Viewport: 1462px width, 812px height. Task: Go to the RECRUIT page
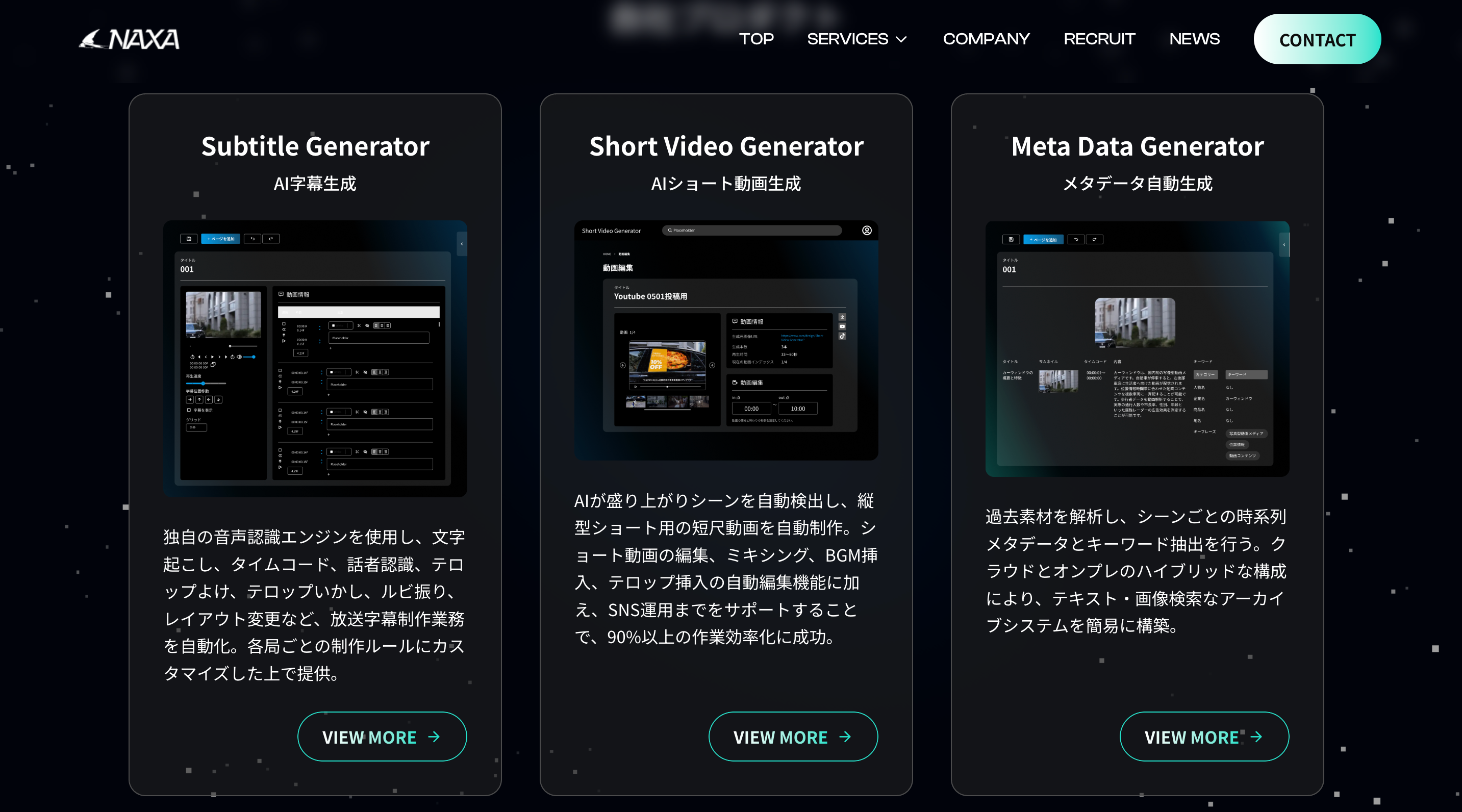(1099, 39)
